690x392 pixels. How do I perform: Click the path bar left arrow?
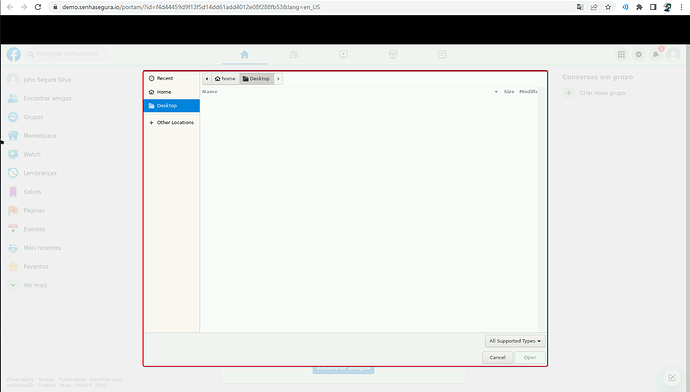(207, 79)
